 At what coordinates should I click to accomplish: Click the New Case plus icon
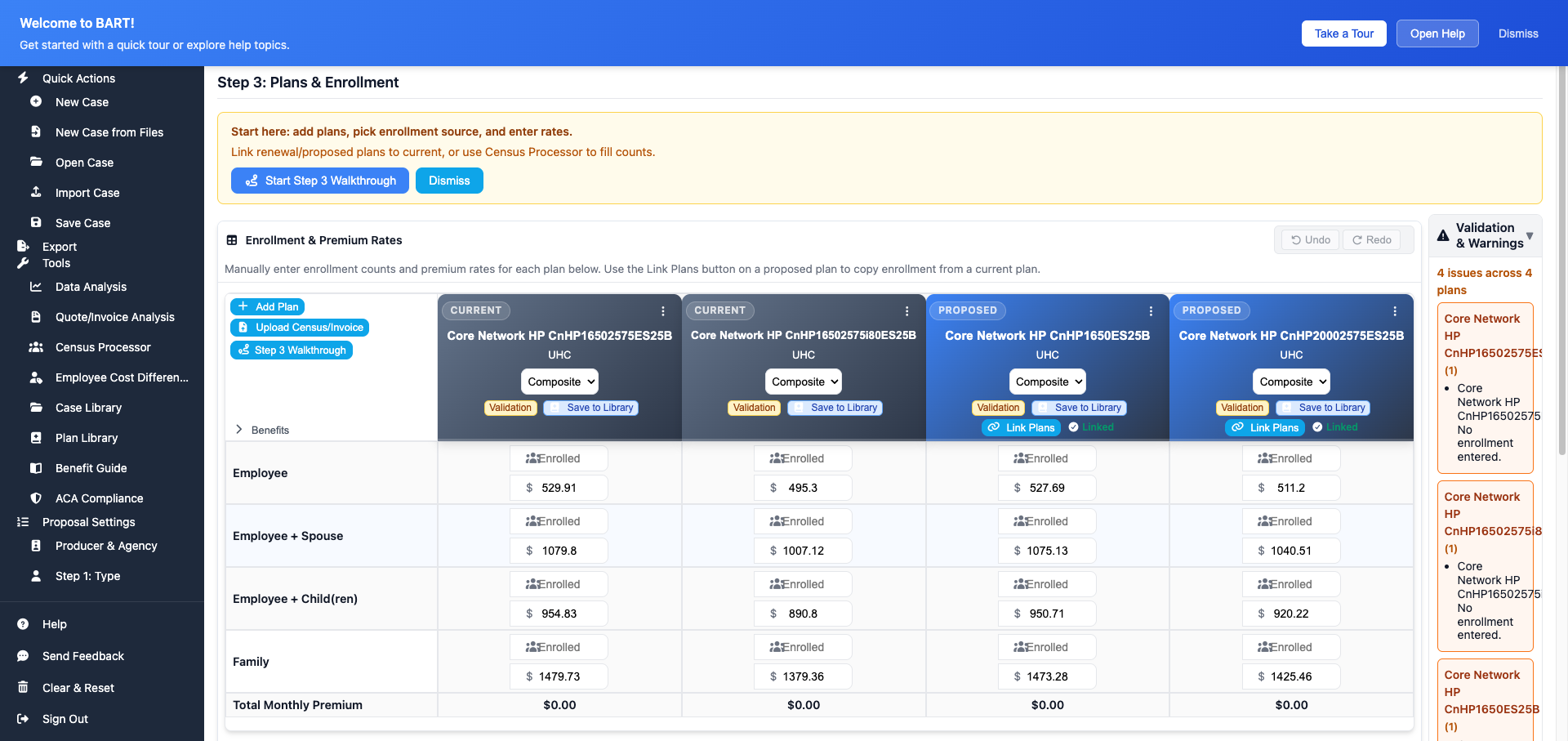(x=36, y=102)
